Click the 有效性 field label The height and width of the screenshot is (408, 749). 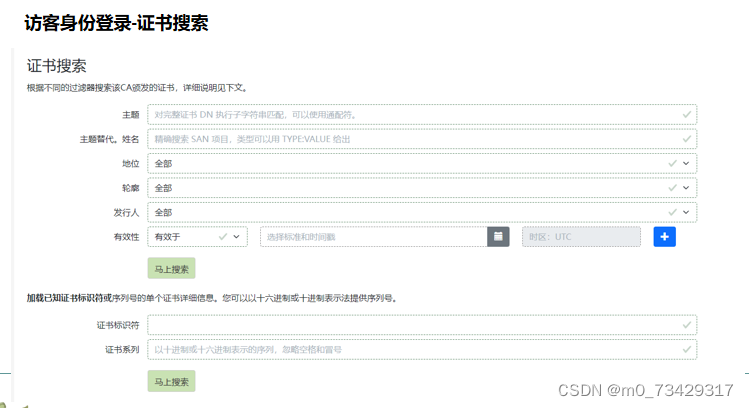coord(126,237)
